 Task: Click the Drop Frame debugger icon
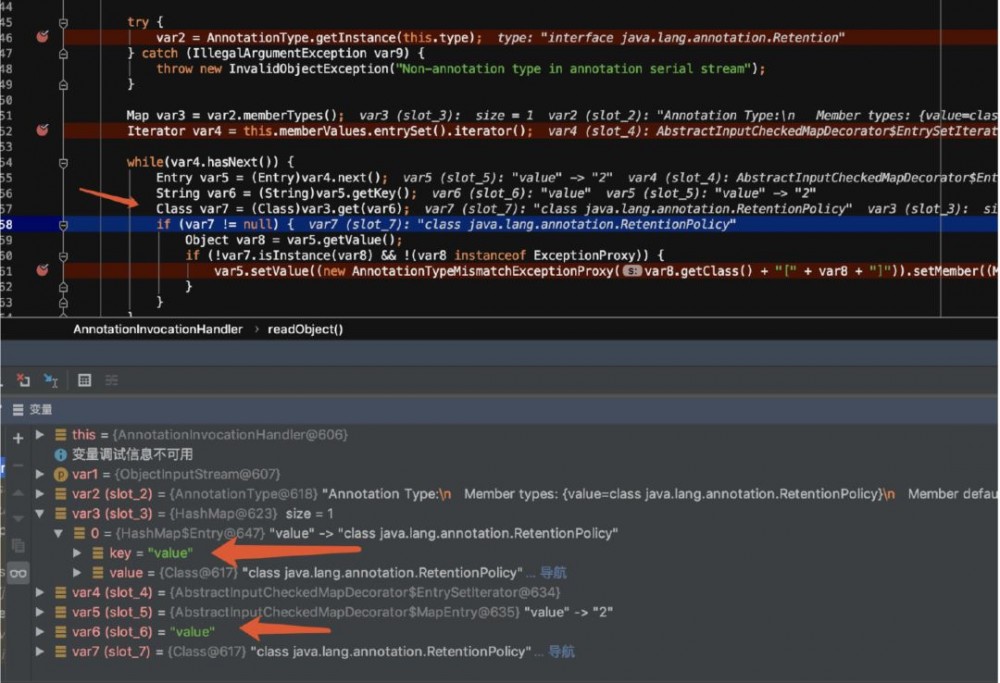[24, 380]
